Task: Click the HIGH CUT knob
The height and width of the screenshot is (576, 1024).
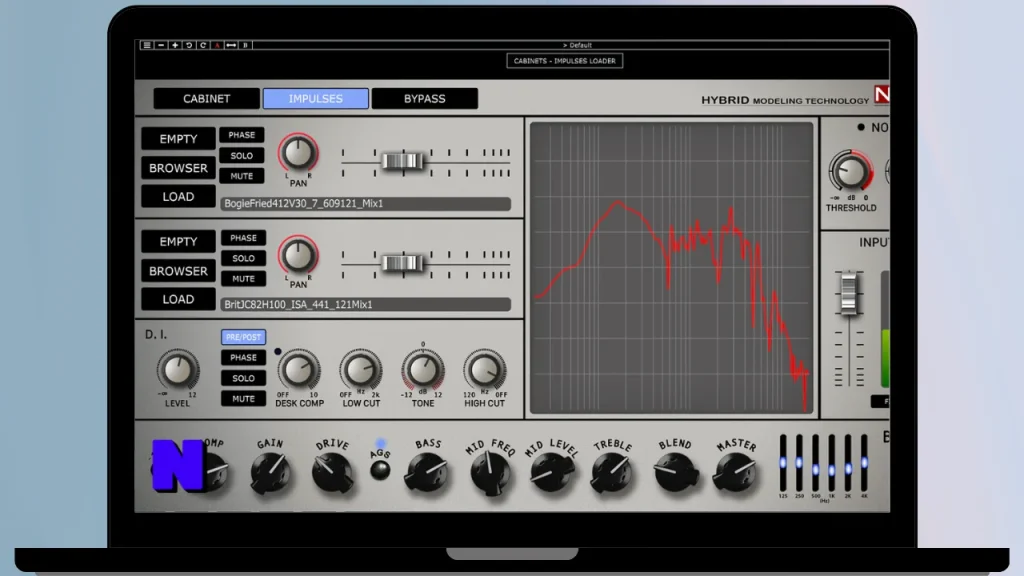Action: 484,370
